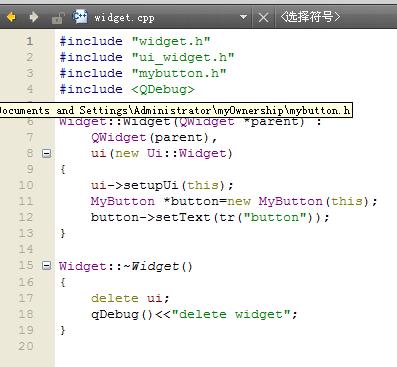Viewport: 397px width, 367px height.
Task: Click line number 1 in the gutter
Action: 30,41
